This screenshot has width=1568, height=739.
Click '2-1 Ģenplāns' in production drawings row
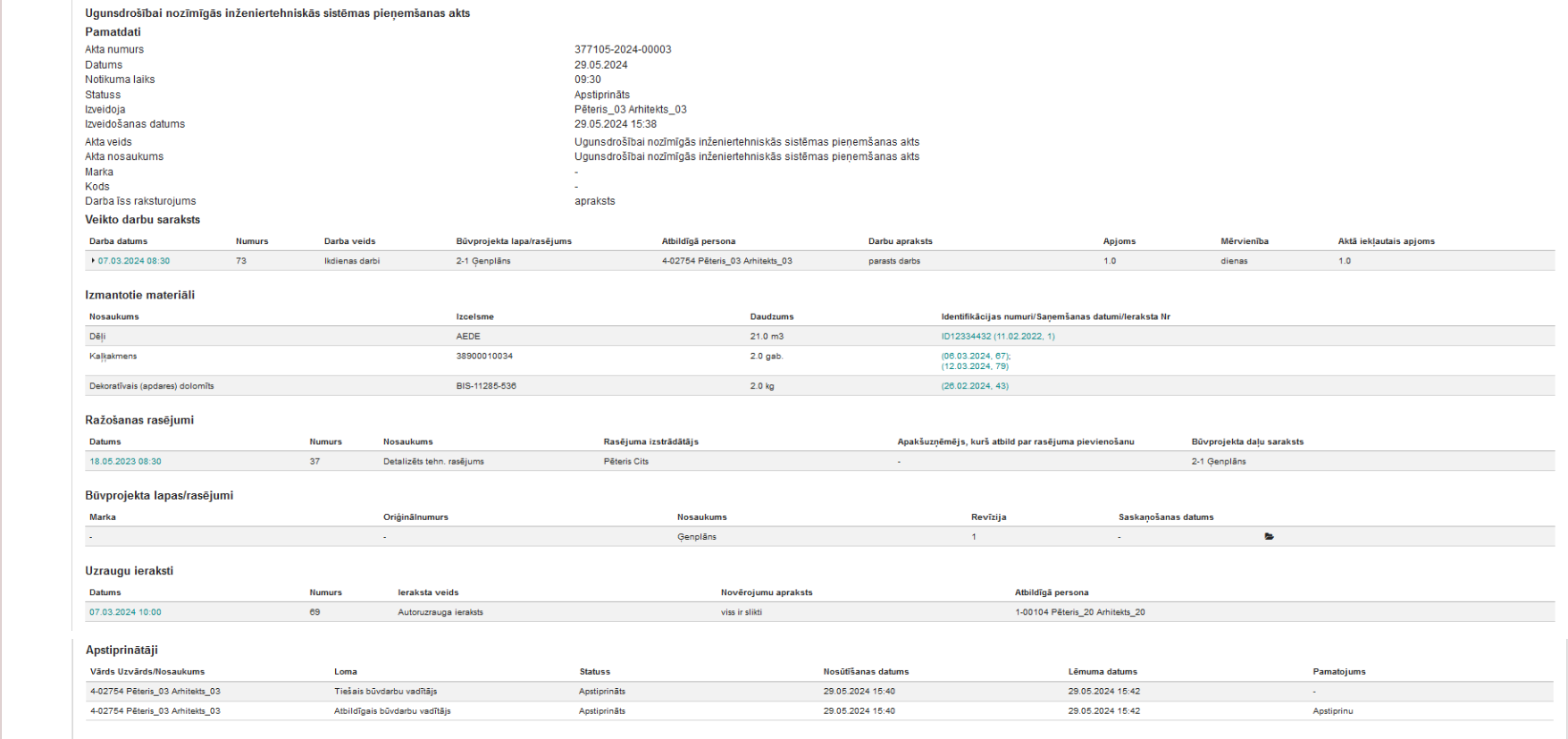coord(1219,462)
